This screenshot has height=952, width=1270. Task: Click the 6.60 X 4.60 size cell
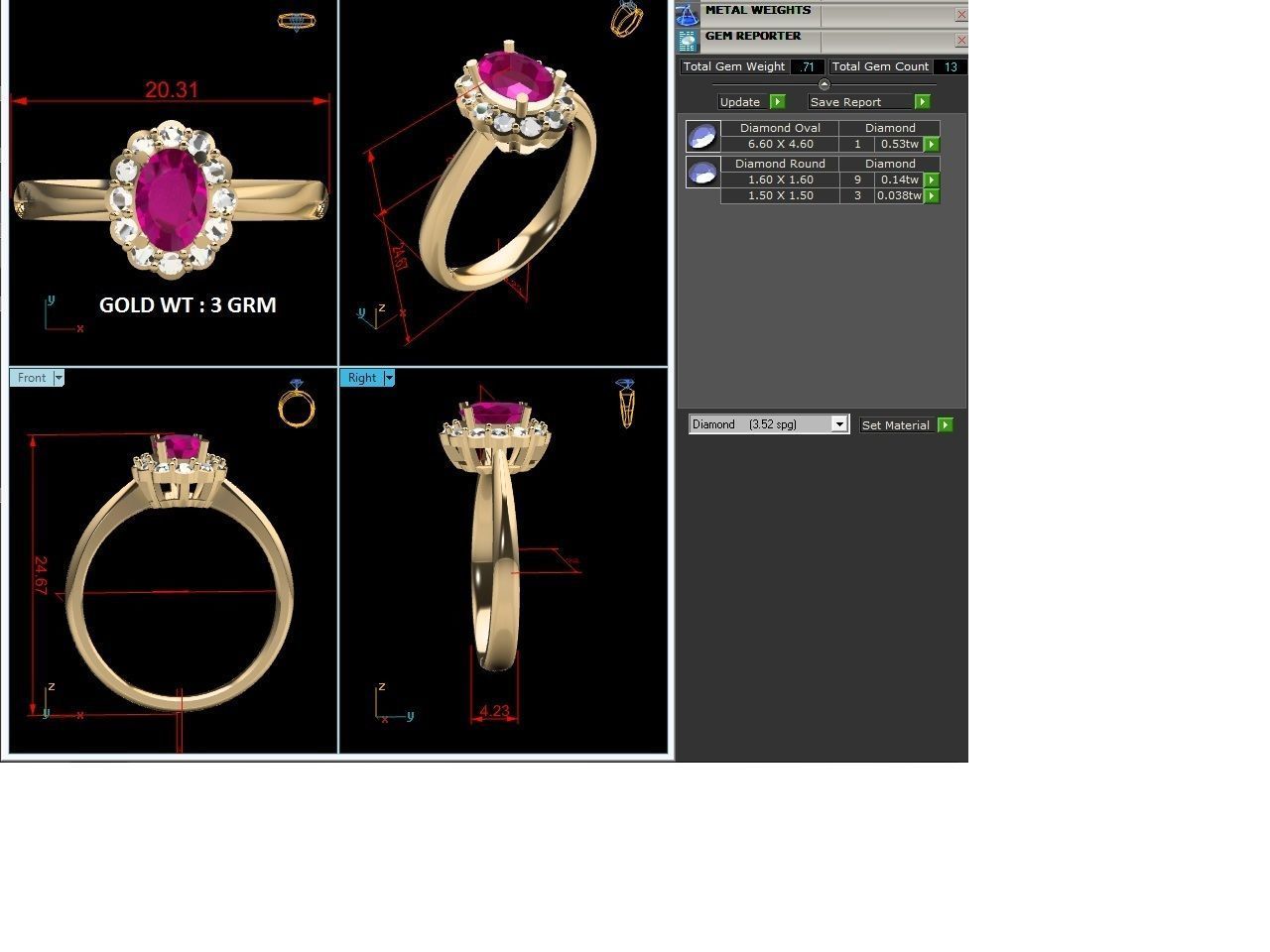pyautogui.click(x=780, y=144)
